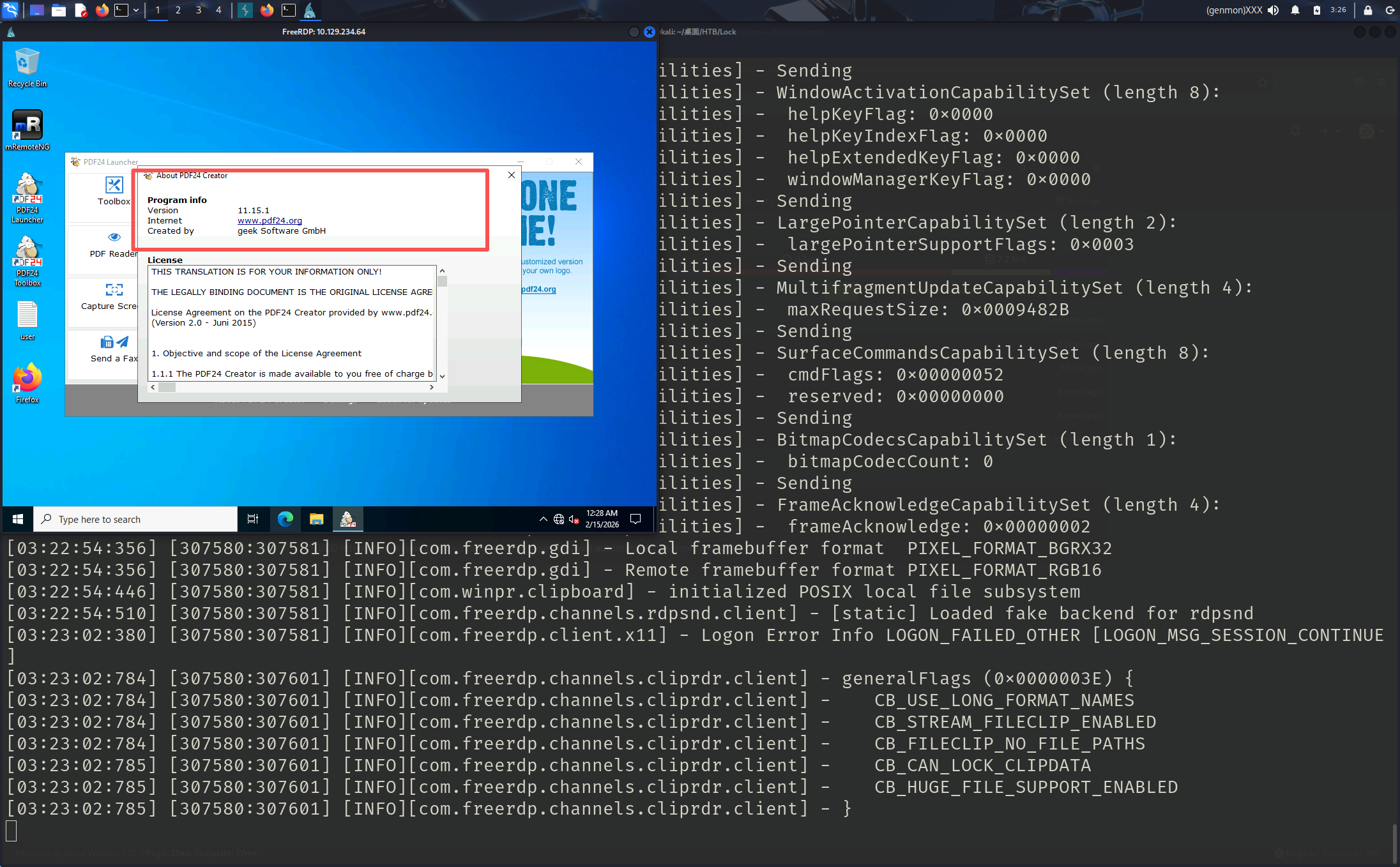This screenshot has height=867, width=1400.
Task: Lock the screen using the padlock icon
Action: (1368, 10)
